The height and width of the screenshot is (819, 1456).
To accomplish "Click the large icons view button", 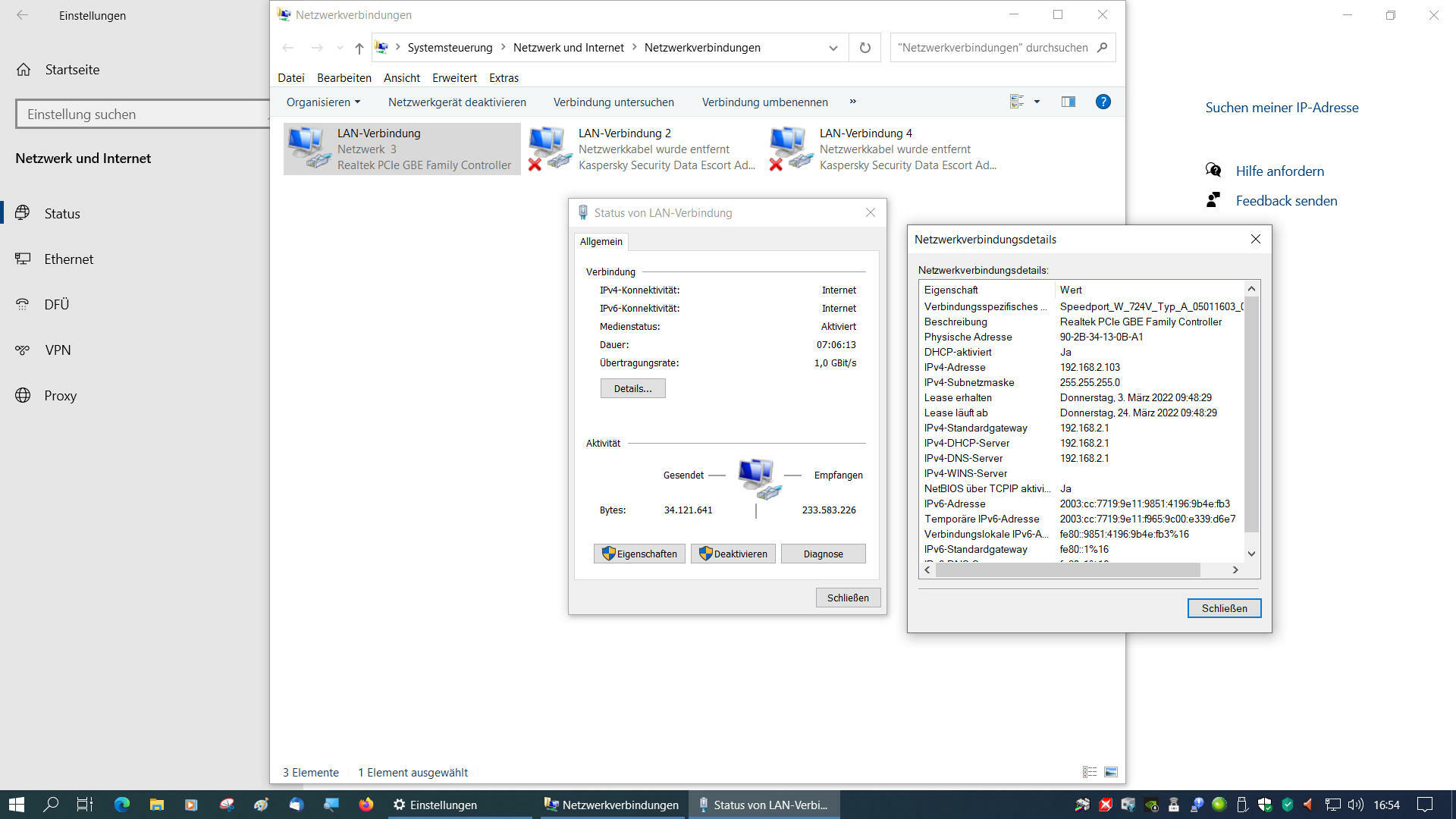I will point(1110,772).
